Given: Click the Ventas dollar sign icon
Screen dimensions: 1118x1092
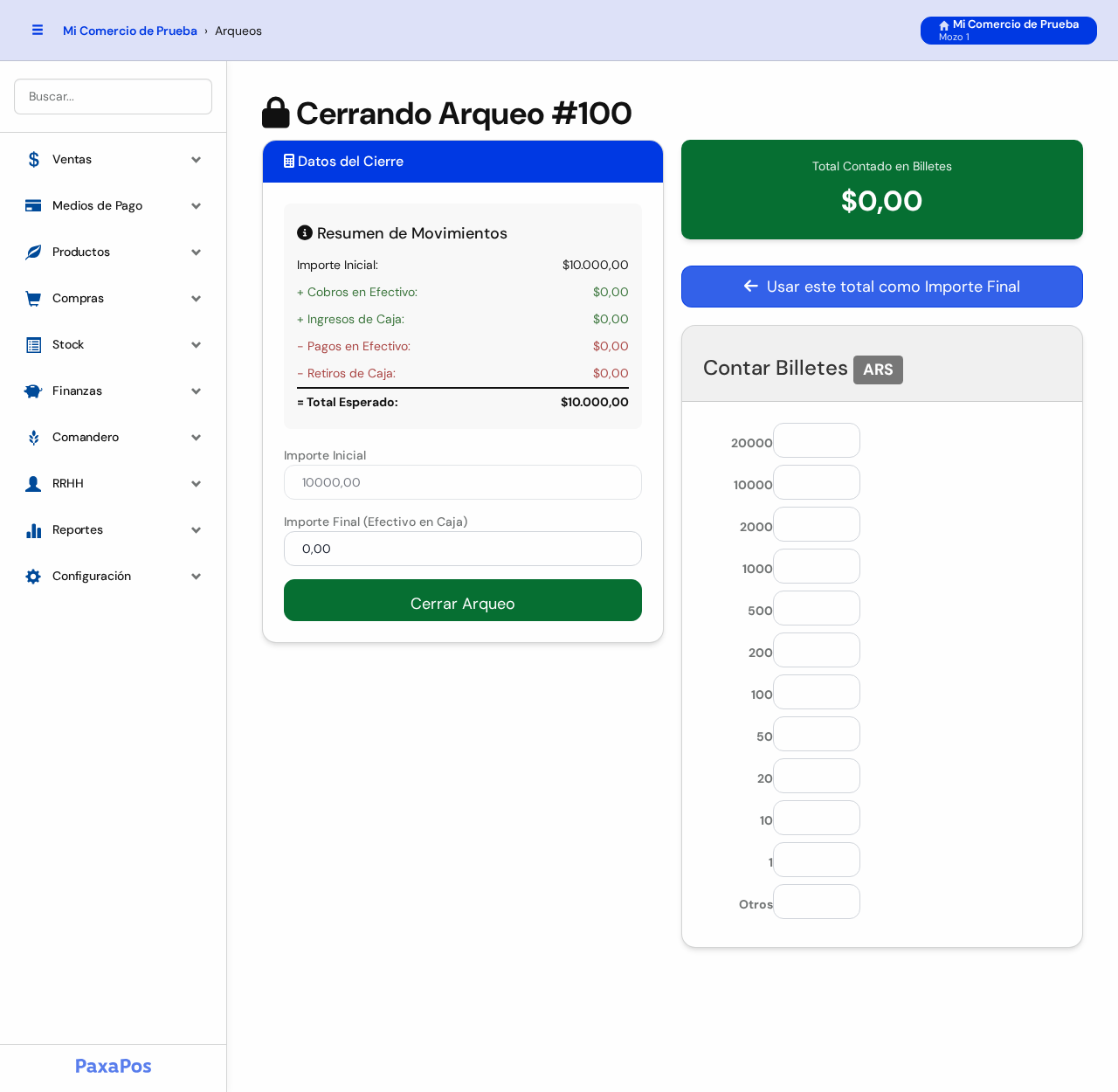Looking at the screenshot, I should 33,159.
